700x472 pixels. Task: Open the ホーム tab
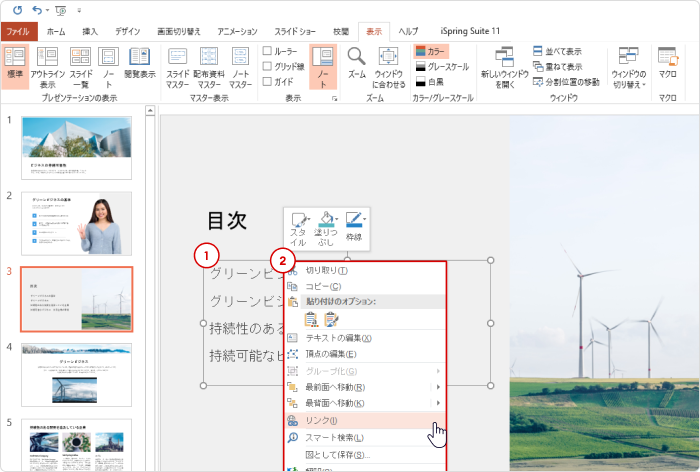[56, 32]
